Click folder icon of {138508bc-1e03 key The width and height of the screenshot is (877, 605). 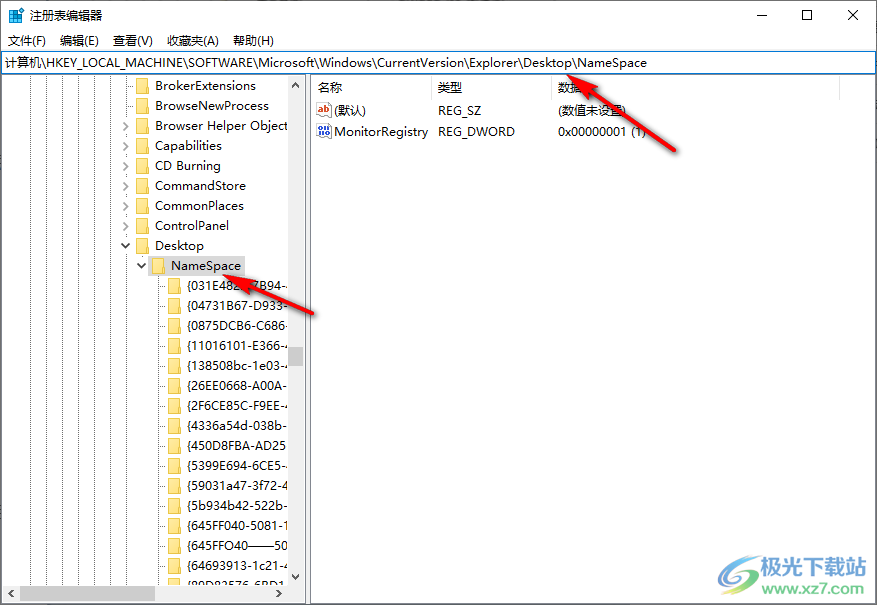(175, 366)
